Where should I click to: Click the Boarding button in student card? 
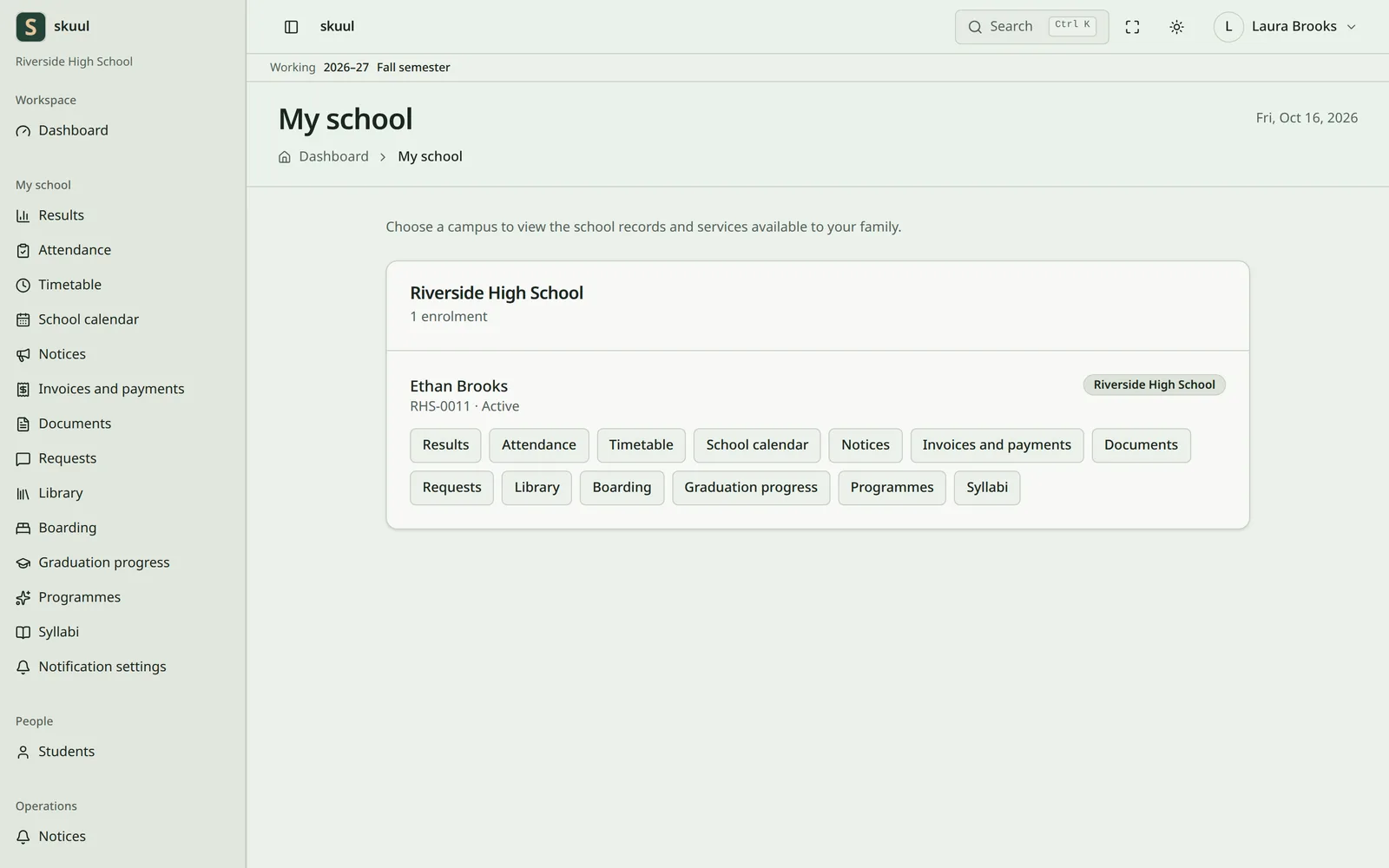tap(622, 488)
